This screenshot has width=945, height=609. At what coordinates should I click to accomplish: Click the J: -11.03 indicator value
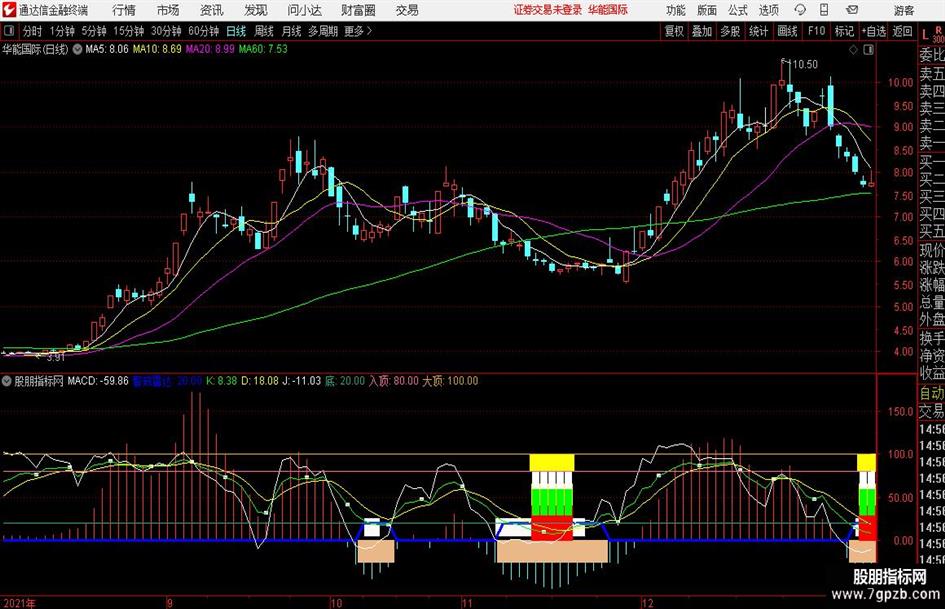click(x=301, y=381)
